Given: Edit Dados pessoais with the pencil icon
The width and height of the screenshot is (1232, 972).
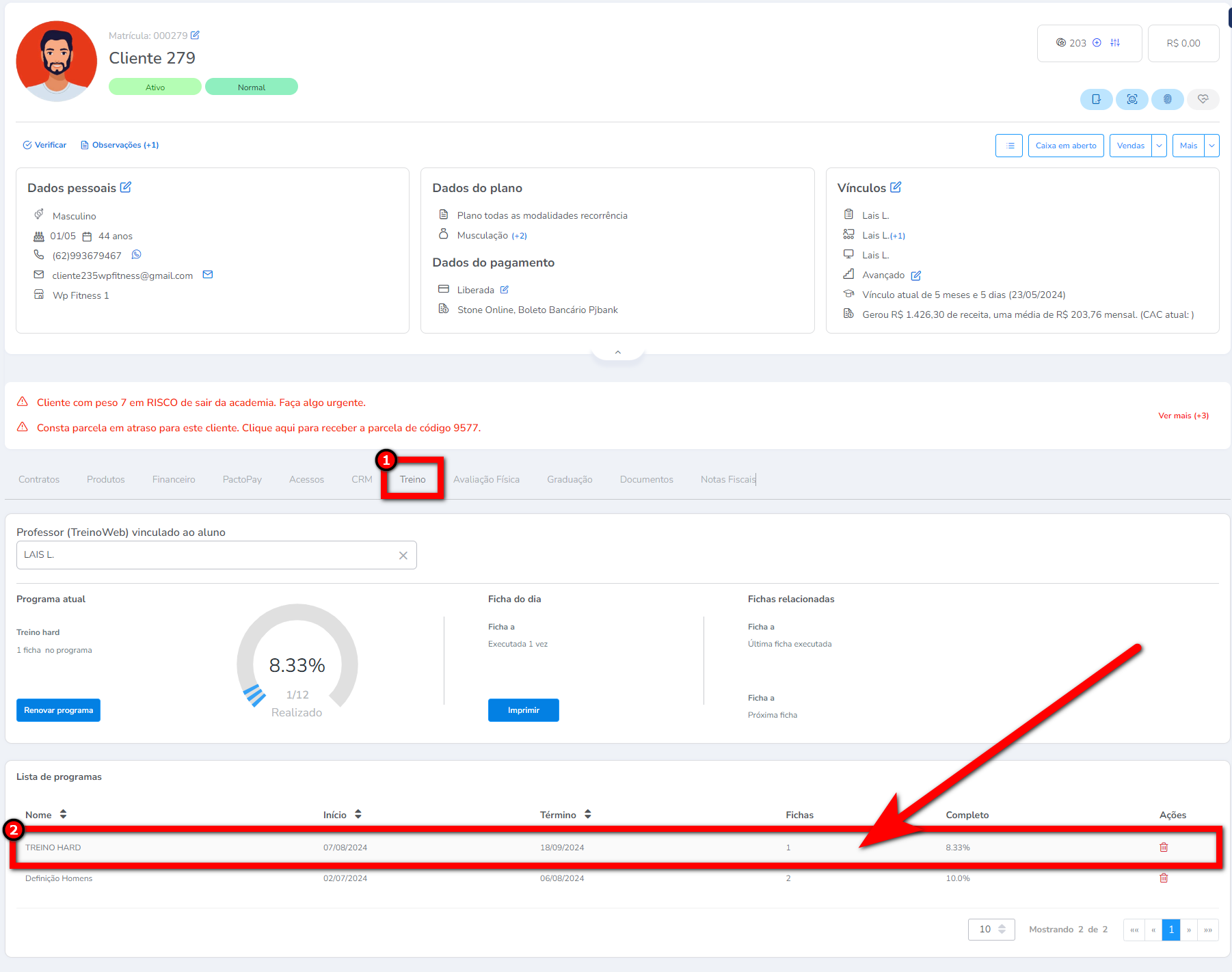Looking at the screenshot, I should 126,187.
